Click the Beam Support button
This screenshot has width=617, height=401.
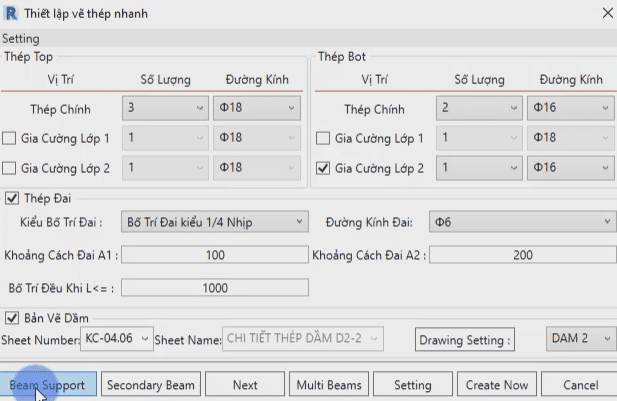48,384
